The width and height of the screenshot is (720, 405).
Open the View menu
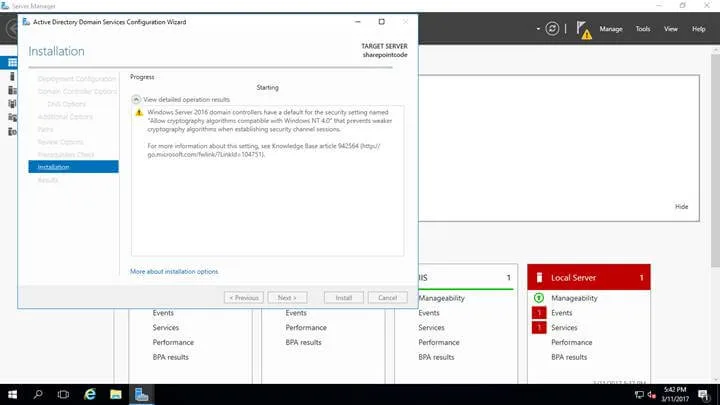[670, 29]
